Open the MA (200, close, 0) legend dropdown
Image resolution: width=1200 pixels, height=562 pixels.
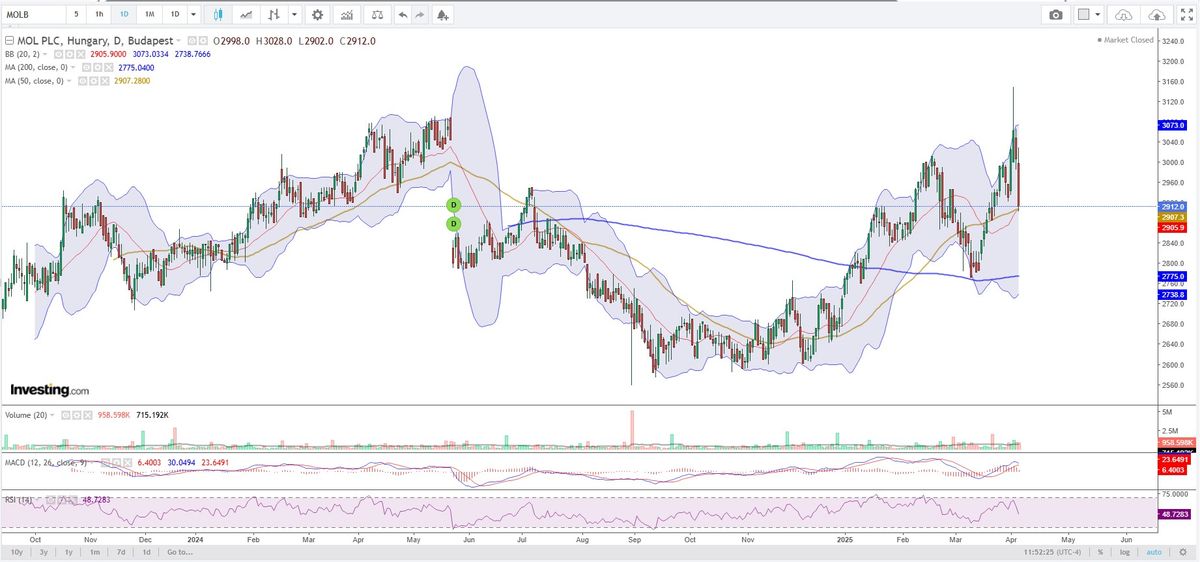[x=73, y=67]
